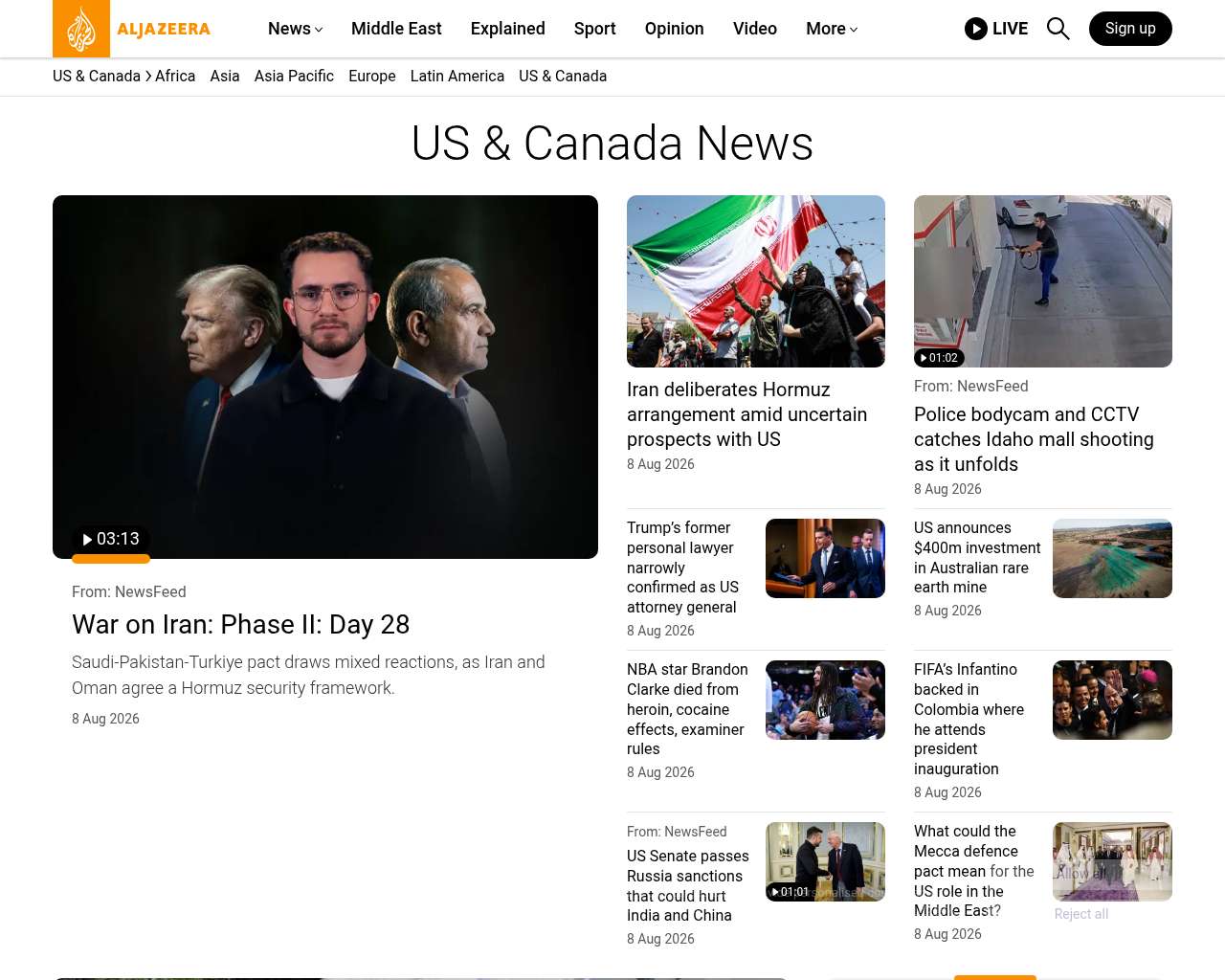Open US Senate passes Russia sanctions headline

pos(688,885)
